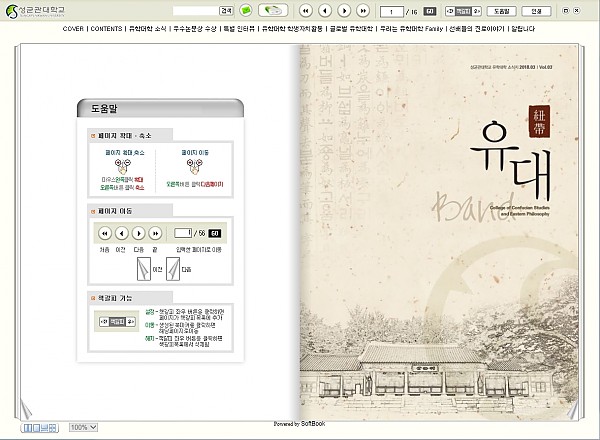Click the magazine cover page
The height and width of the screenshot is (440, 600).
pyautogui.click(x=439, y=232)
